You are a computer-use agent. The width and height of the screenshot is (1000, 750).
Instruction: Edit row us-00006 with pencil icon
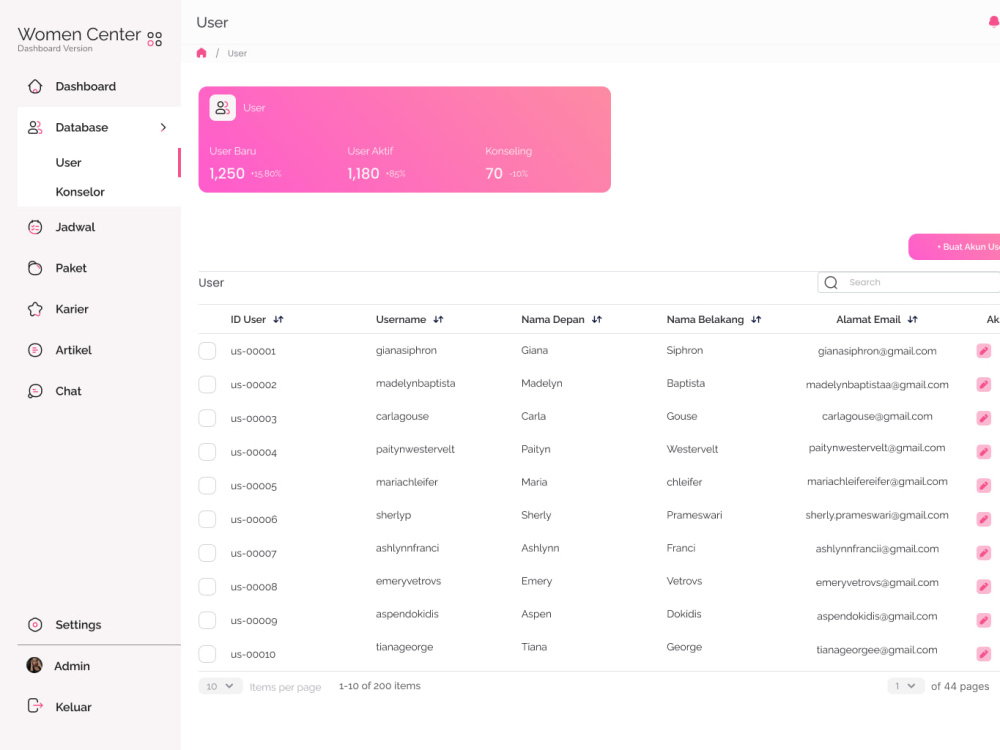click(983, 520)
